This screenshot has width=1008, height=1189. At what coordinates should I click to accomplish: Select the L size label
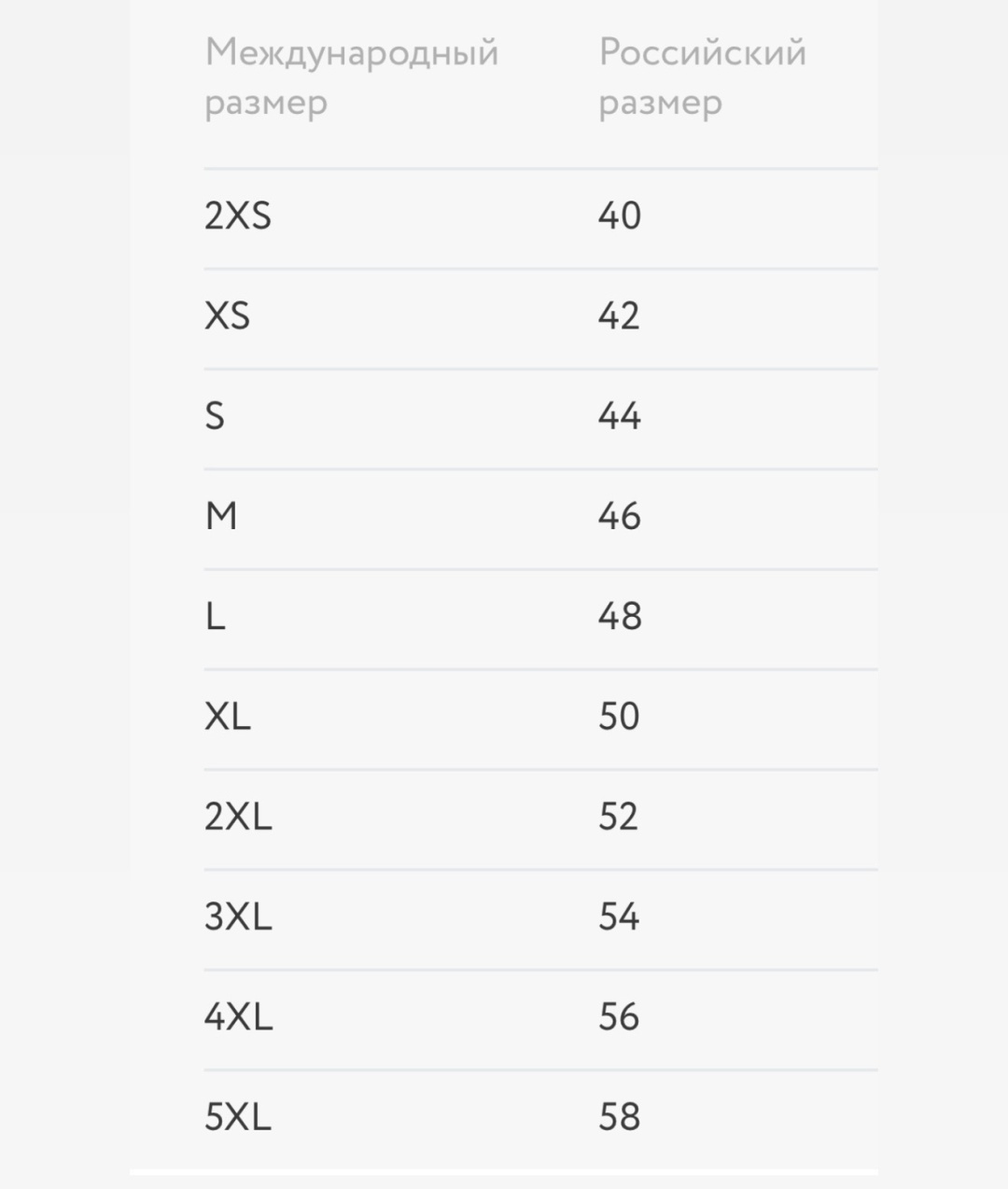click(x=215, y=617)
